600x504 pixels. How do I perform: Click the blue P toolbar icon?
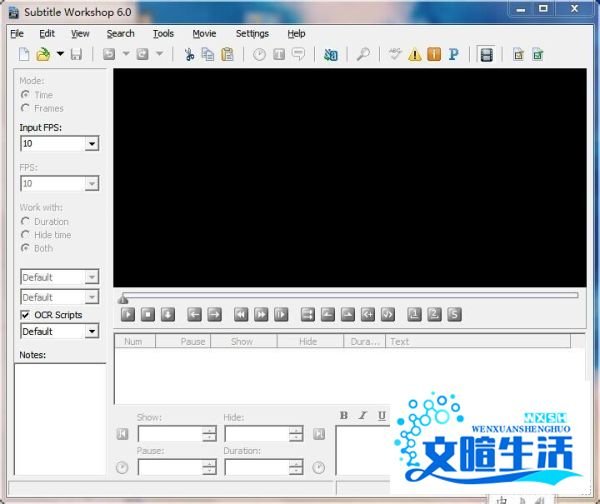point(453,54)
